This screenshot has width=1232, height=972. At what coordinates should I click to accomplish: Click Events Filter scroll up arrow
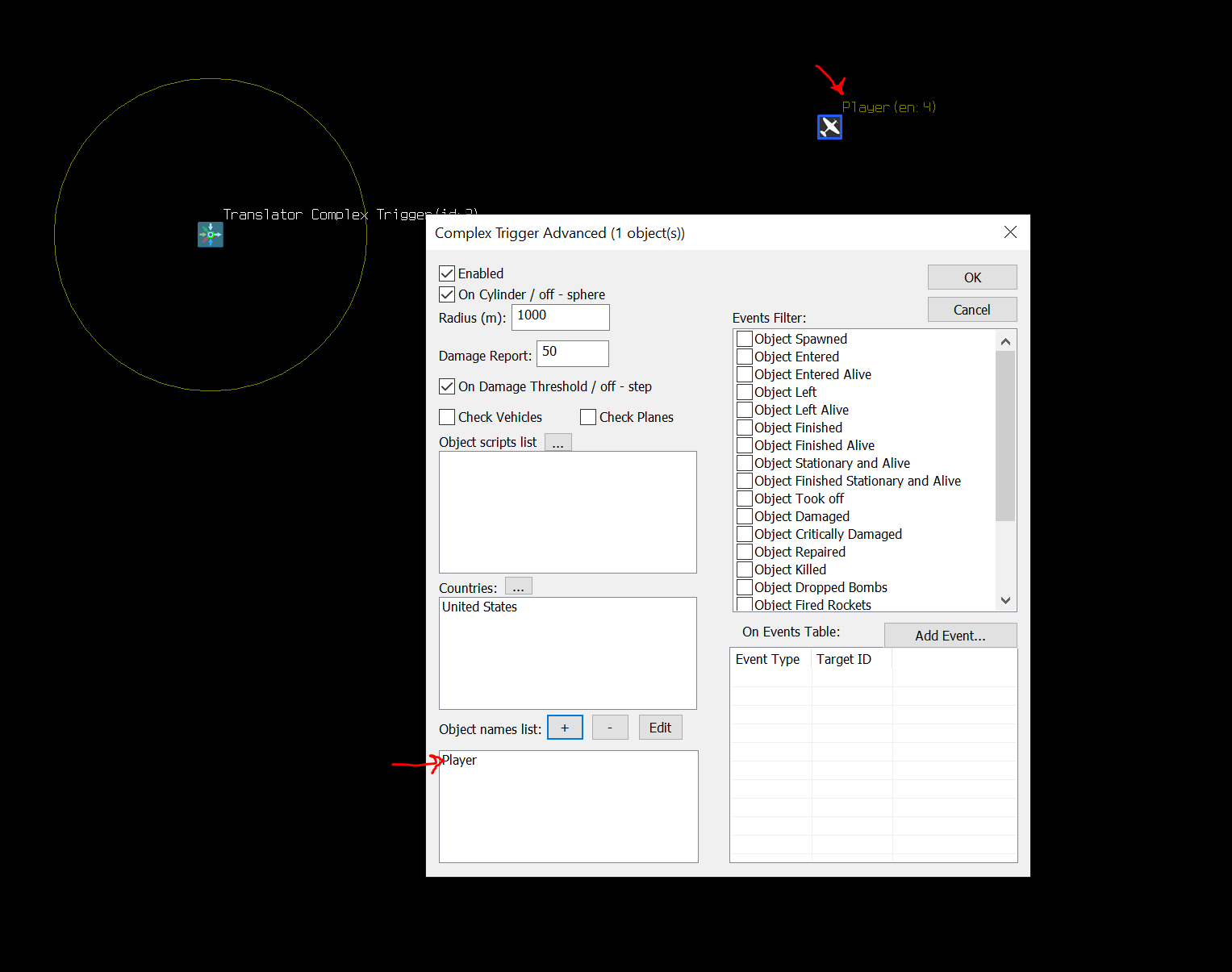pyautogui.click(x=1005, y=341)
